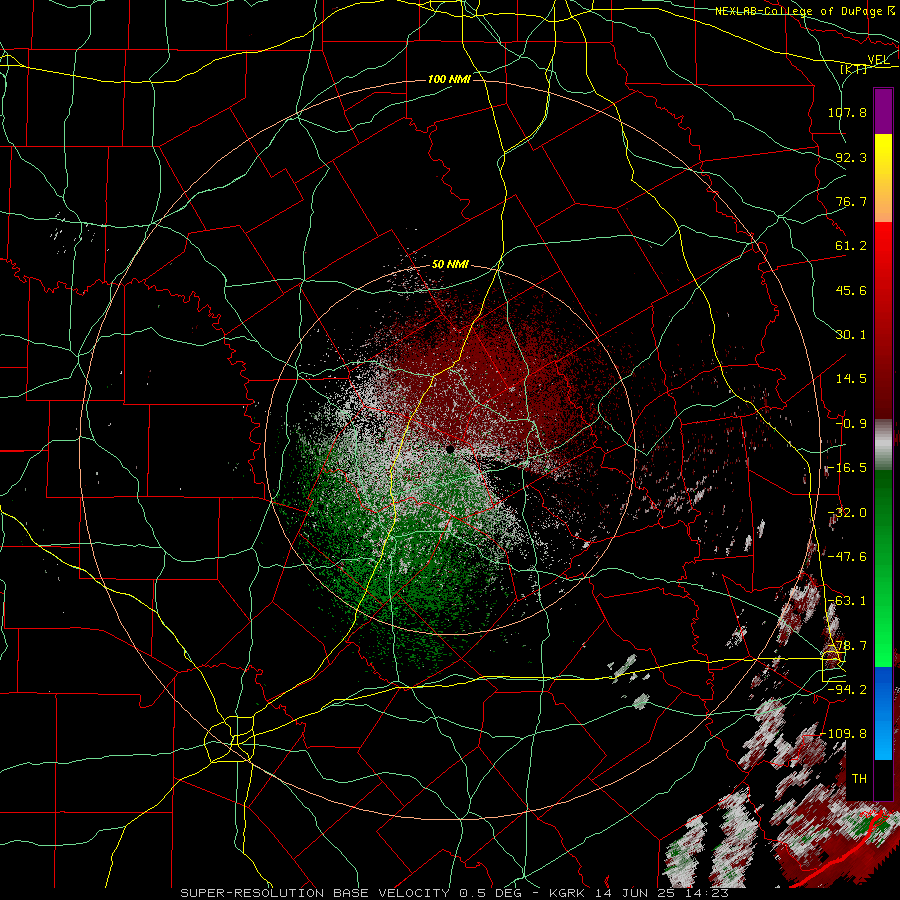Click the 76.7 velocity scale value
This screenshot has width=900, height=900.
click(851, 201)
